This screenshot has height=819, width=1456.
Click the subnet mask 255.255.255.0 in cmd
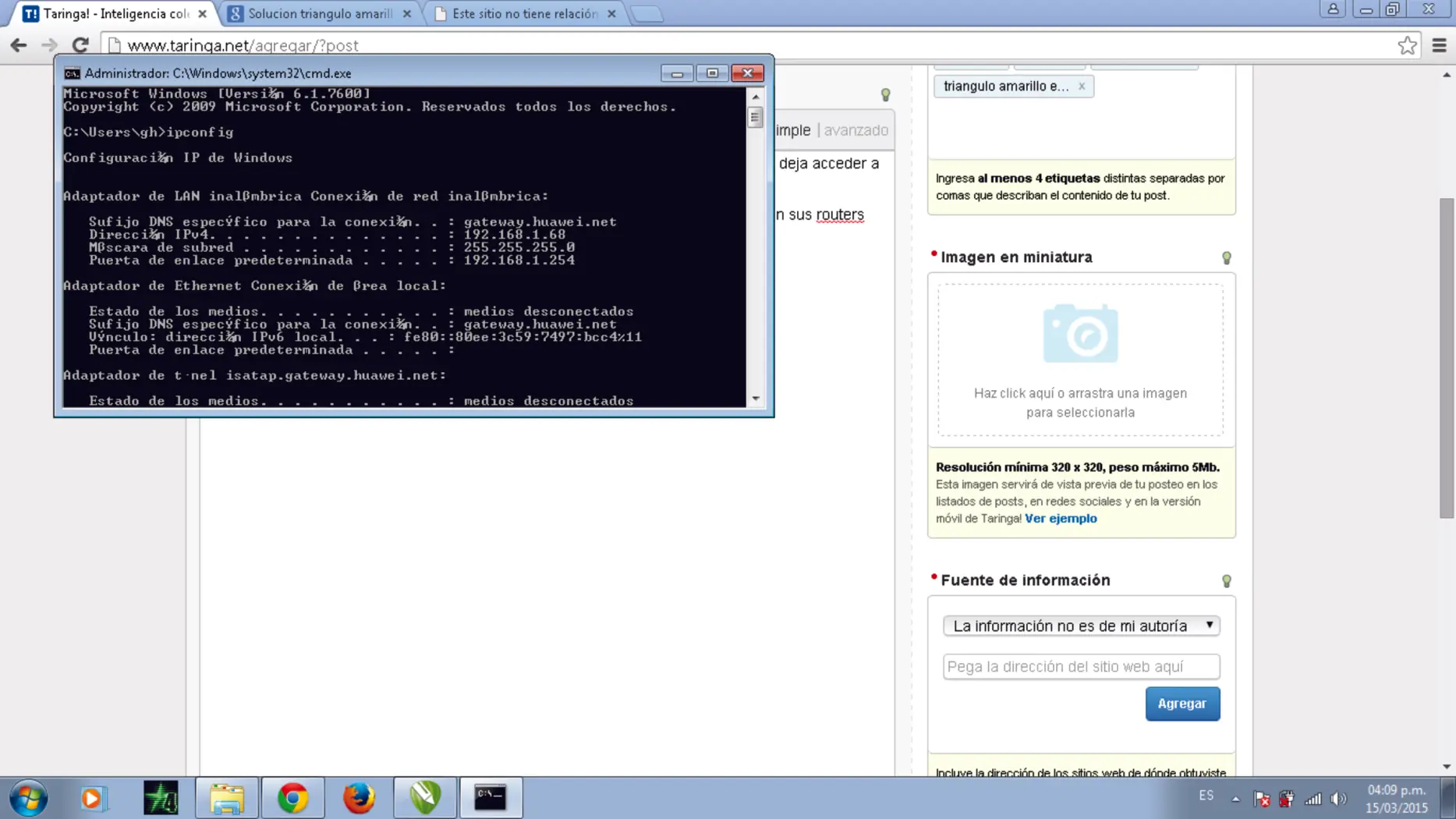coord(519,247)
